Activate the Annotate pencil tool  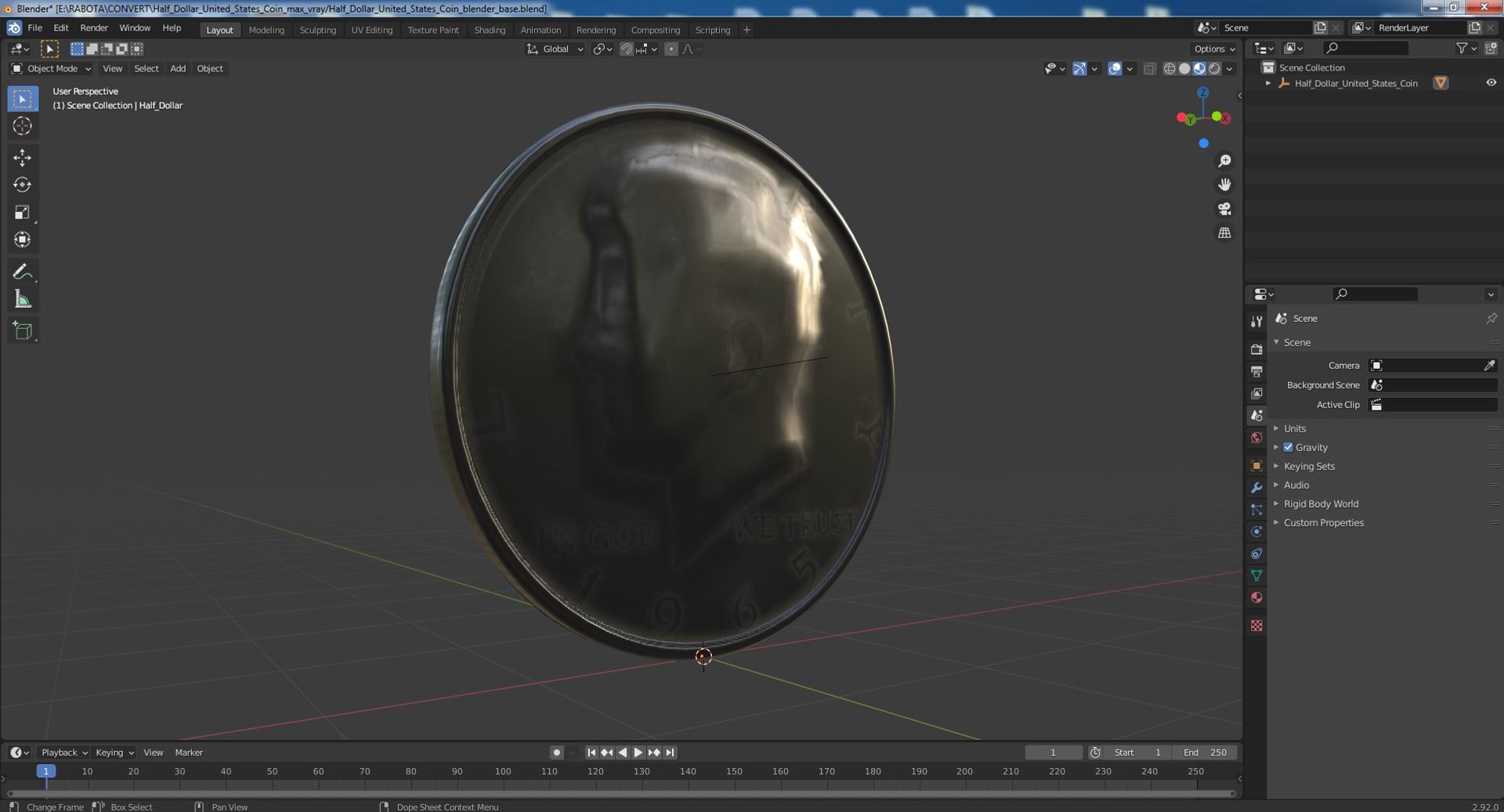click(22, 272)
